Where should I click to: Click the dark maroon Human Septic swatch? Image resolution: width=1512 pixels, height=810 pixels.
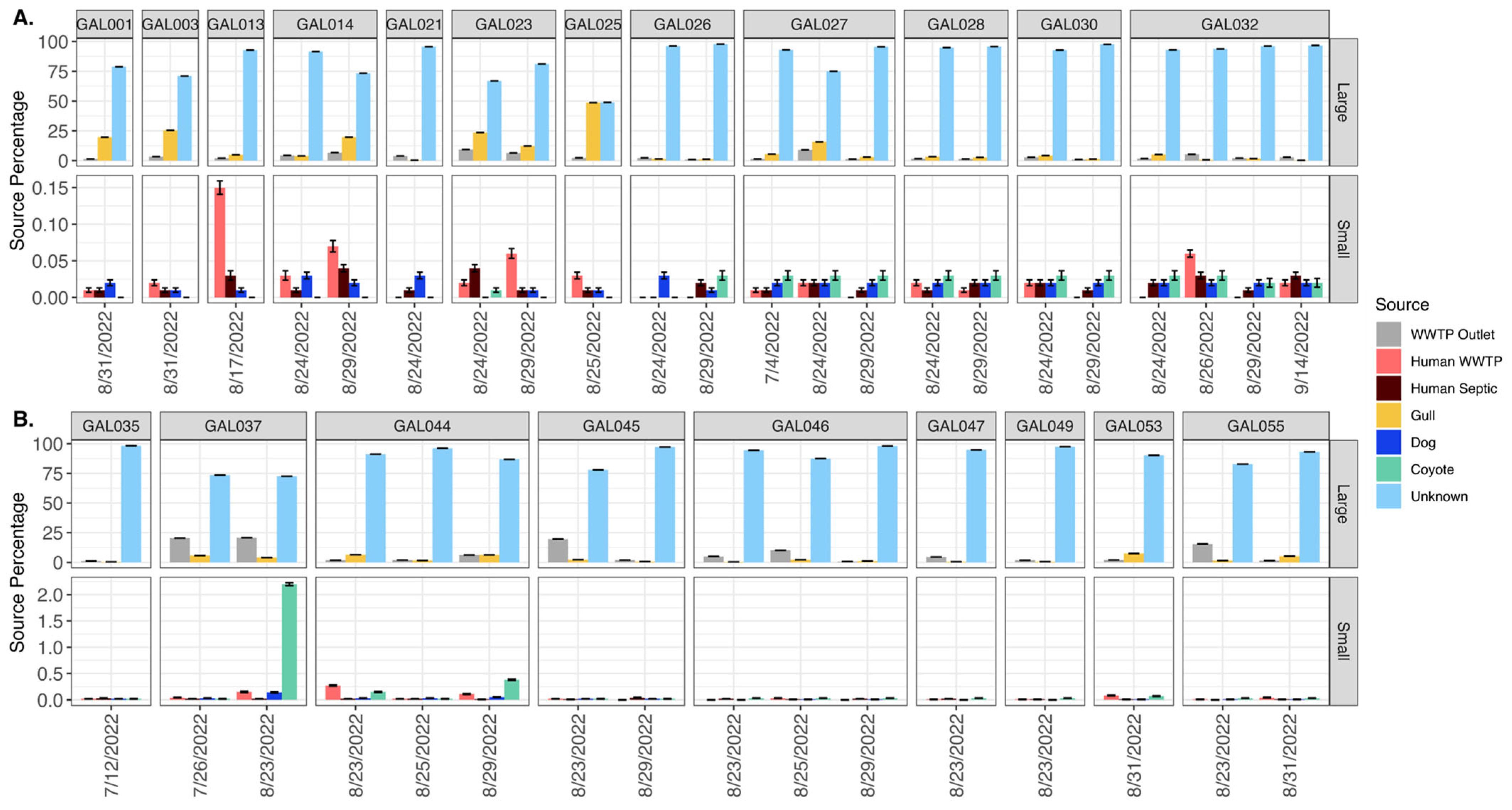[1388, 388]
